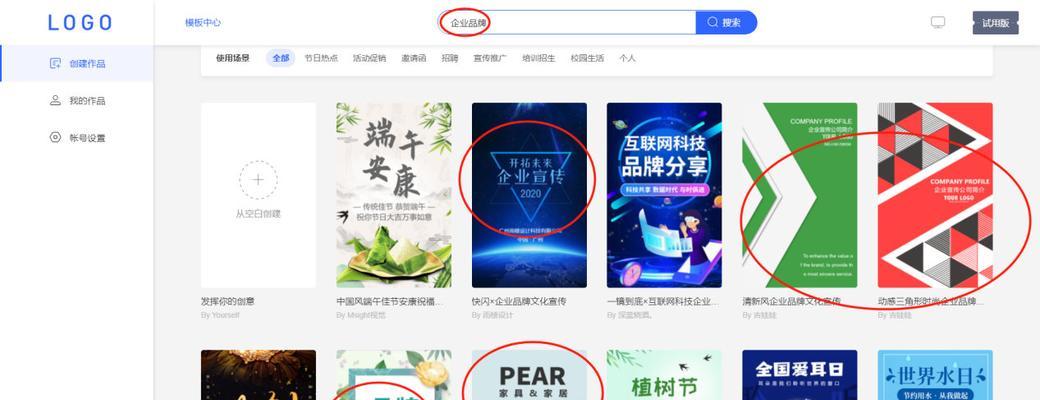Viewport: 1040px width, 400px height.
Task: Open the 端午安康 template thumbnail
Action: (x=394, y=195)
